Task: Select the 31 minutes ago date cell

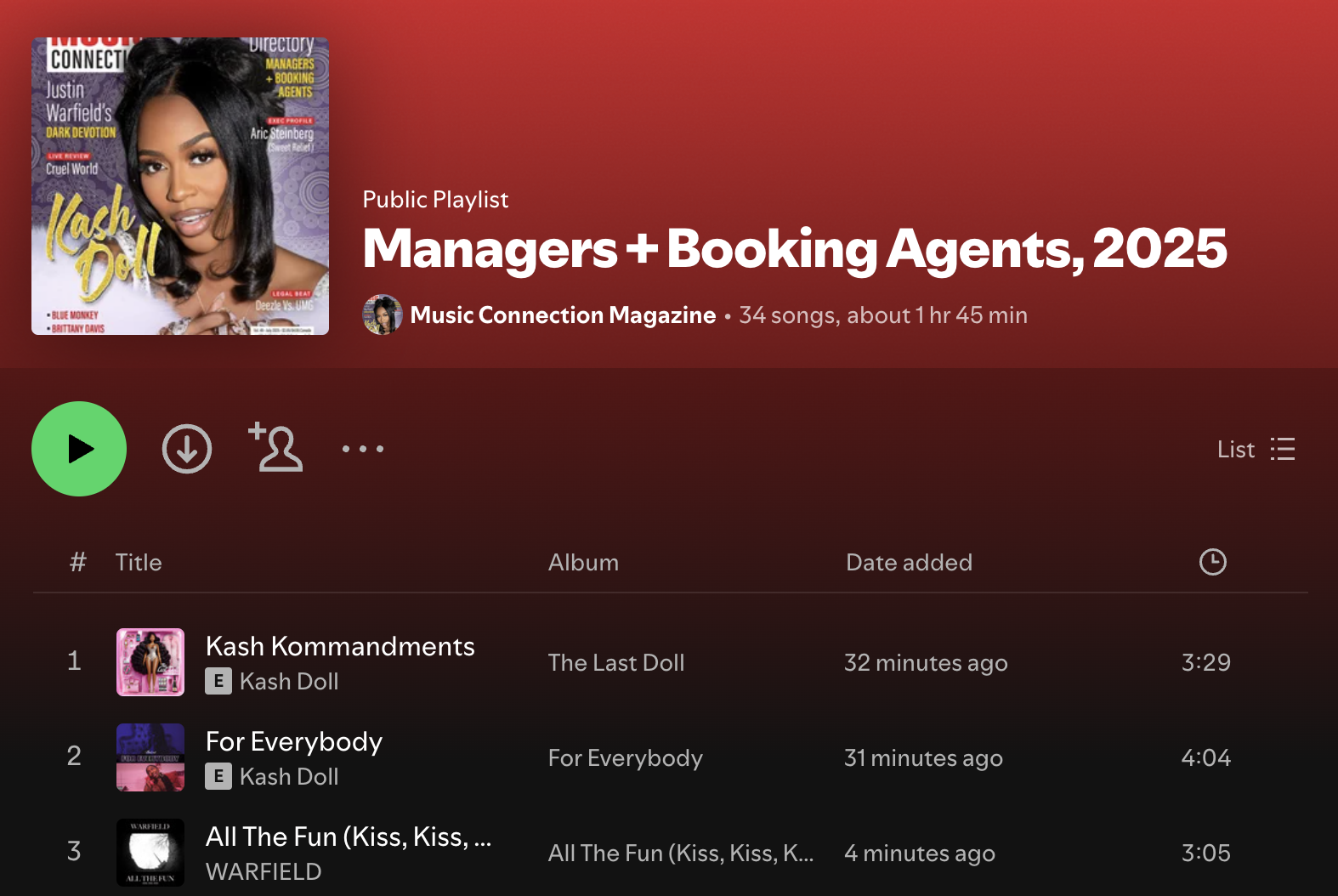Action: coord(923,757)
